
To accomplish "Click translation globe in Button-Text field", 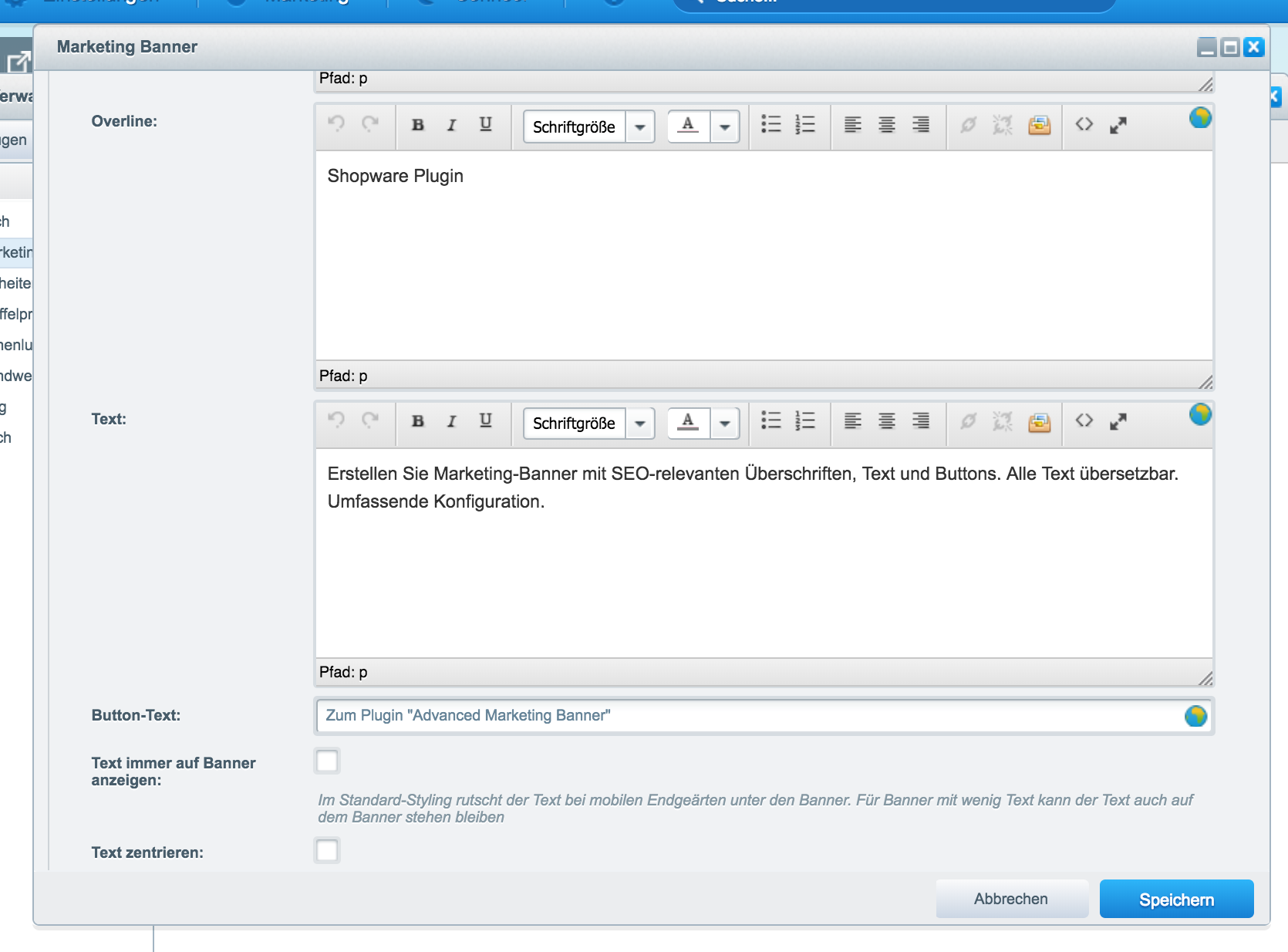I will click(x=1195, y=716).
